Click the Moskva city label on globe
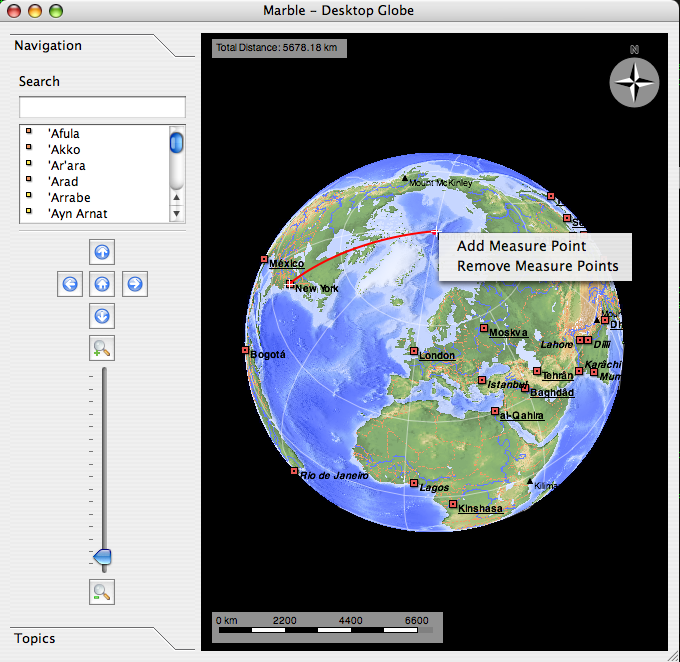This screenshot has width=680, height=662. click(x=508, y=333)
